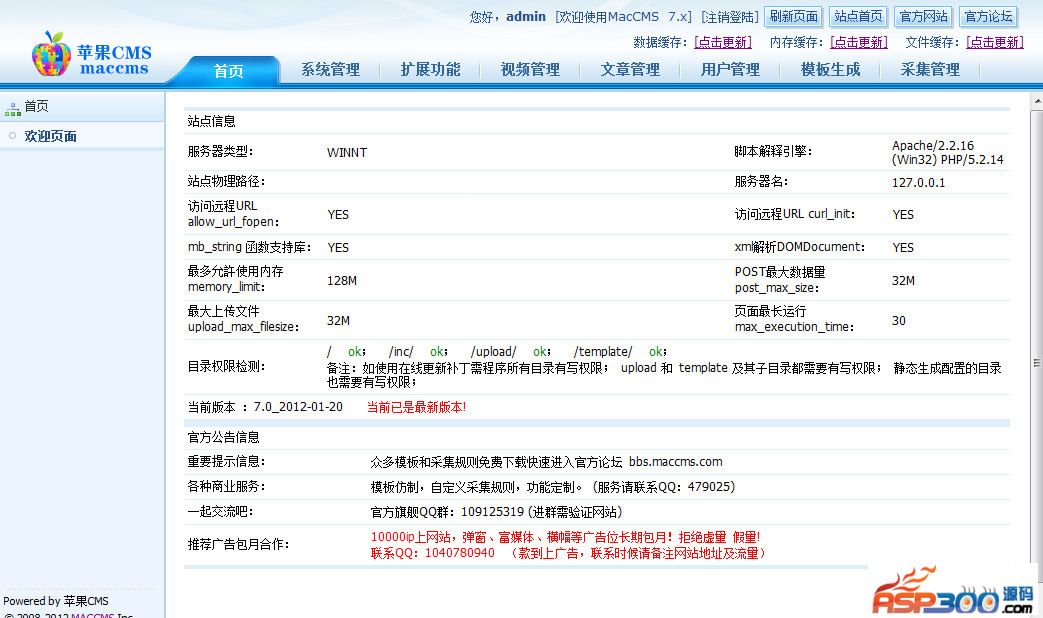Click the 官方公告信息 section heading

pyautogui.click(x=224, y=437)
